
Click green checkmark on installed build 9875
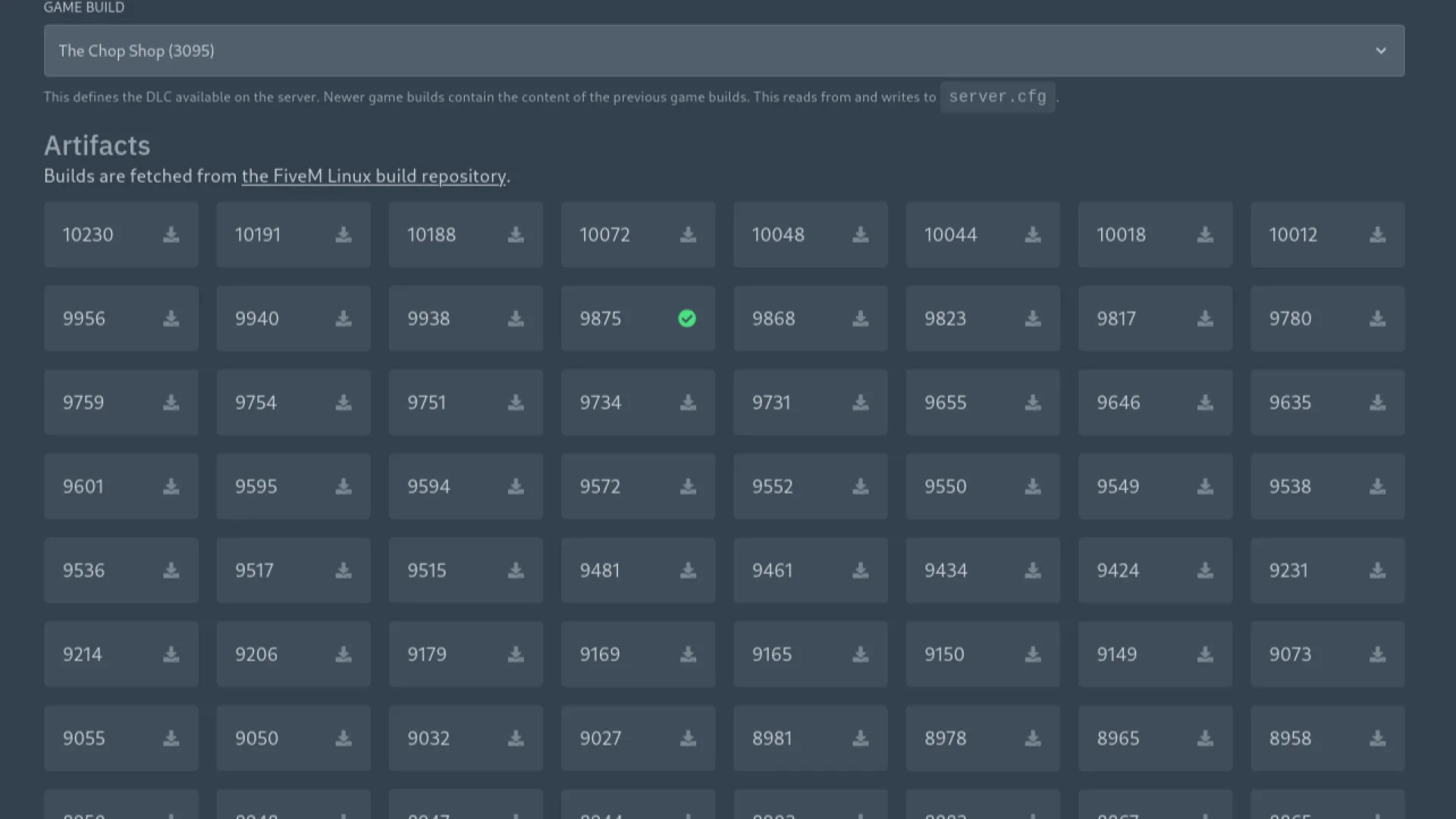tap(687, 318)
